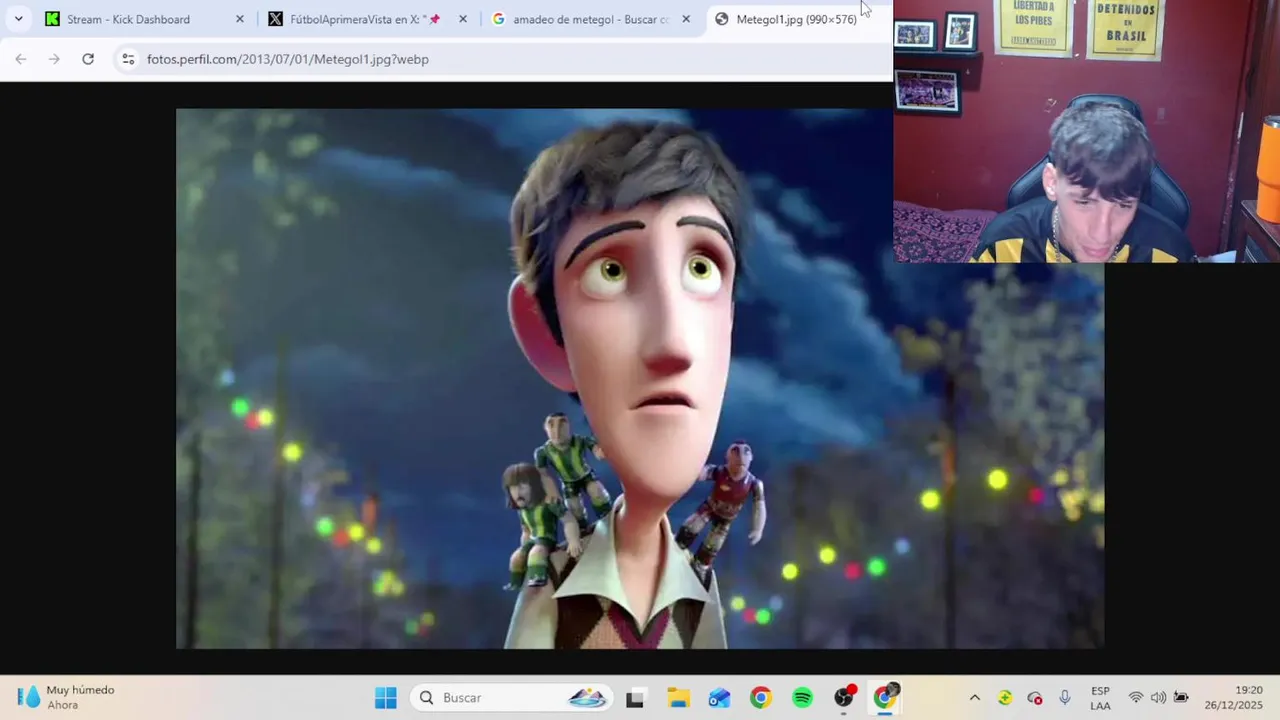Reload the Metegol1.jpg page
This screenshot has height=720, width=1280.
click(88, 59)
